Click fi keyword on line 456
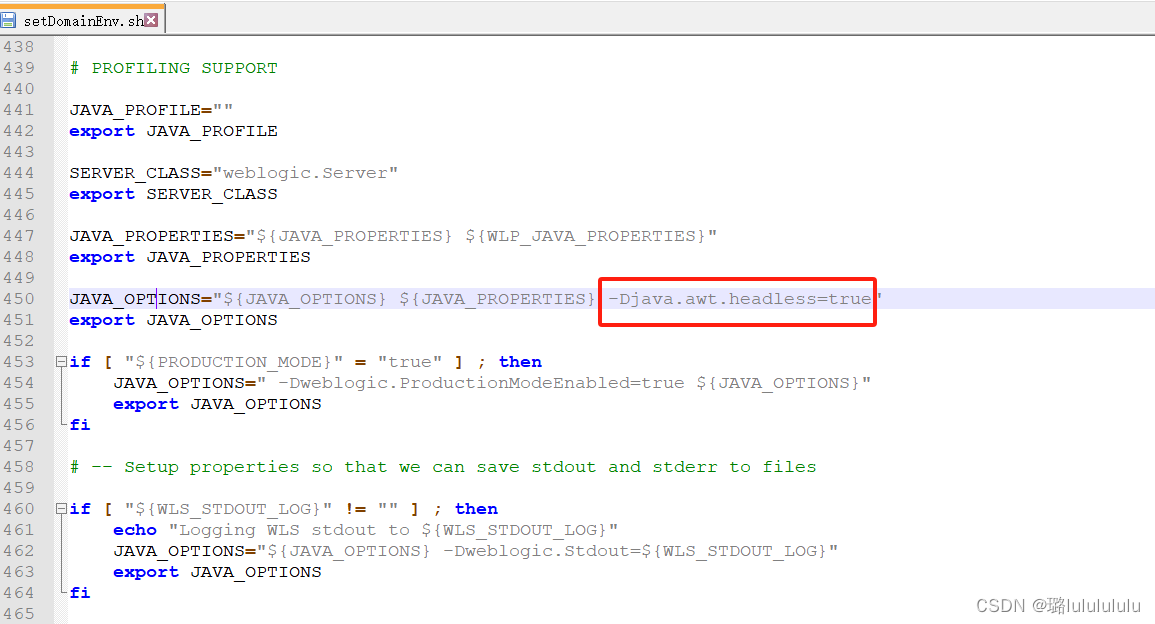Viewport: 1155px width, 624px height. tap(80, 425)
